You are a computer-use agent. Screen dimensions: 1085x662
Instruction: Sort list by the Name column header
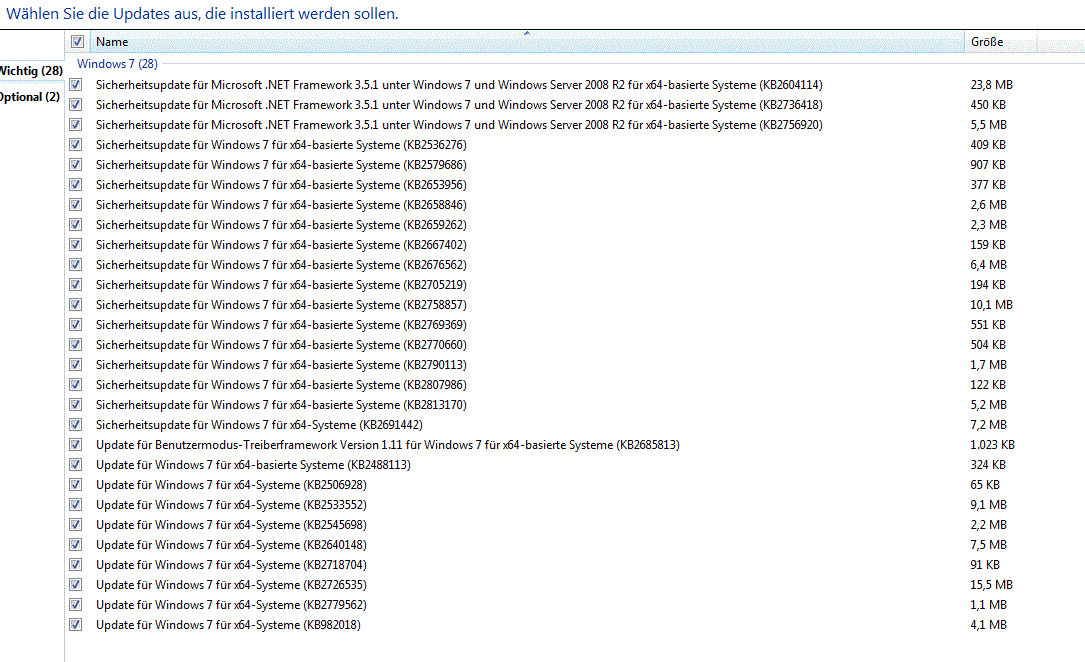tap(527, 42)
